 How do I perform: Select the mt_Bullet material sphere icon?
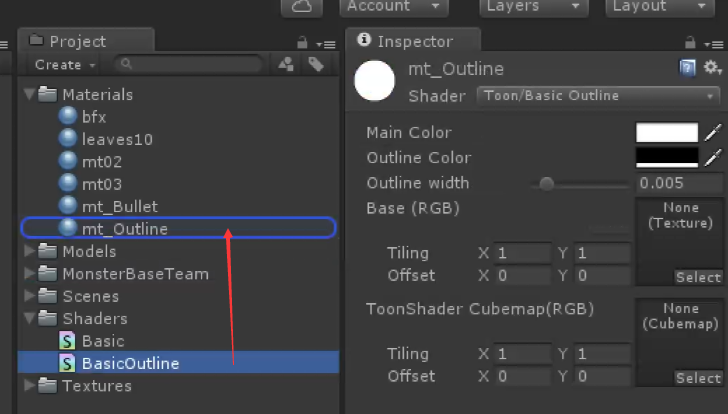pos(68,205)
